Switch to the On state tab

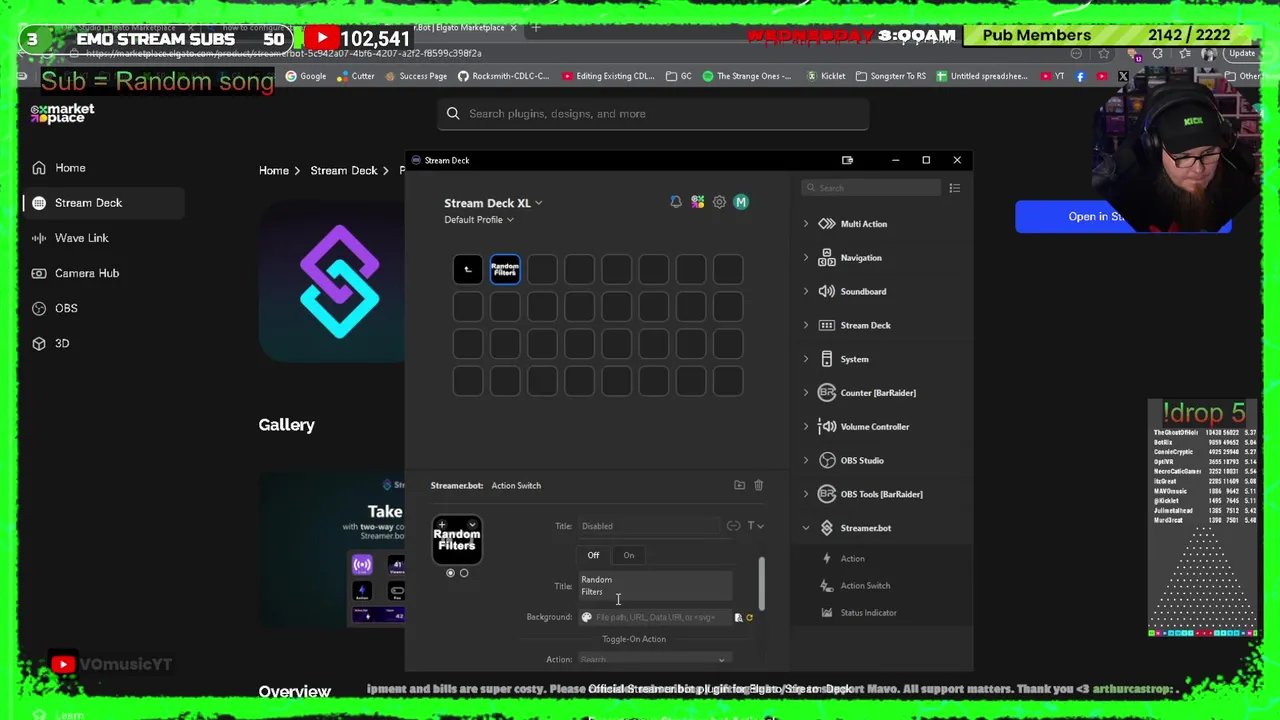pyautogui.click(x=629, y=555)
